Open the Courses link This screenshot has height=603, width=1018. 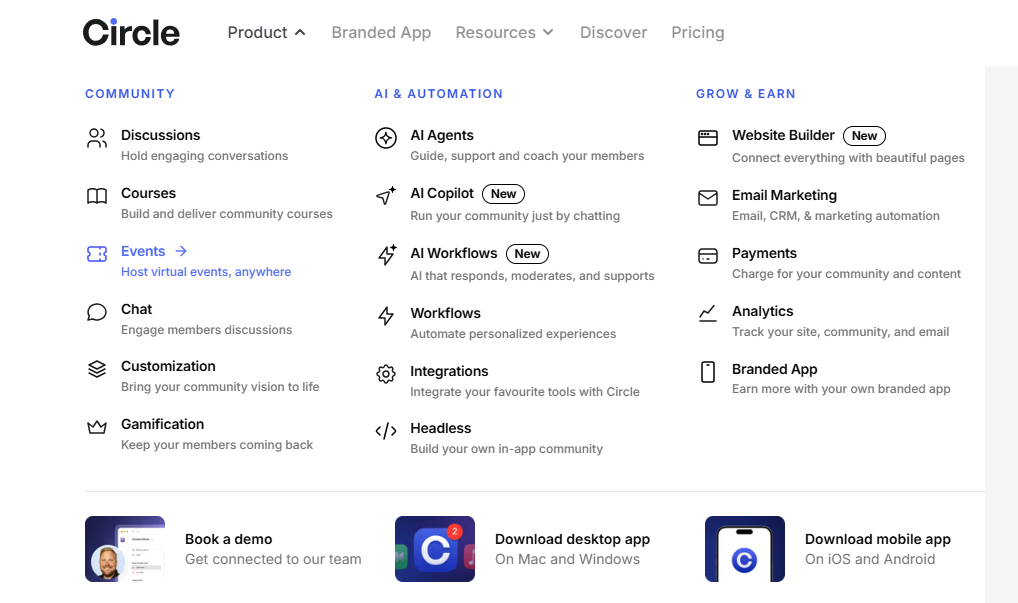[x=148, y=193]
